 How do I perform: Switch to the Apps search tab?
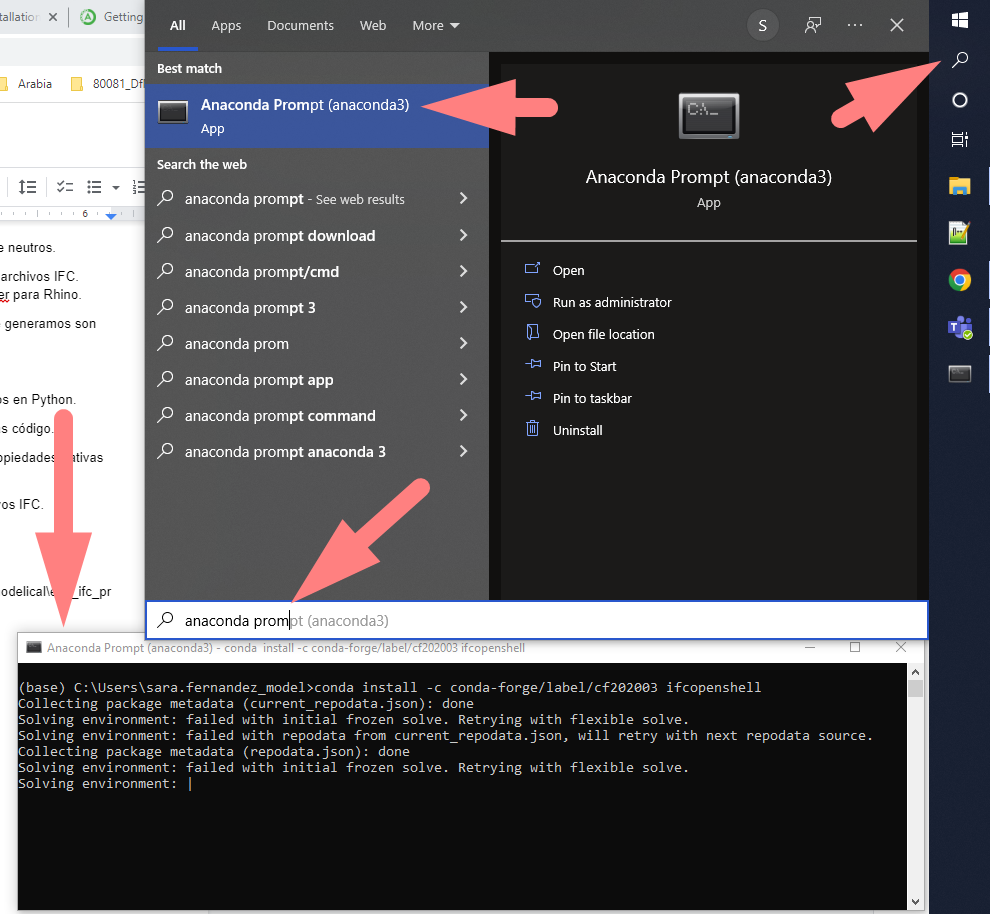click(x=226, y=26)
